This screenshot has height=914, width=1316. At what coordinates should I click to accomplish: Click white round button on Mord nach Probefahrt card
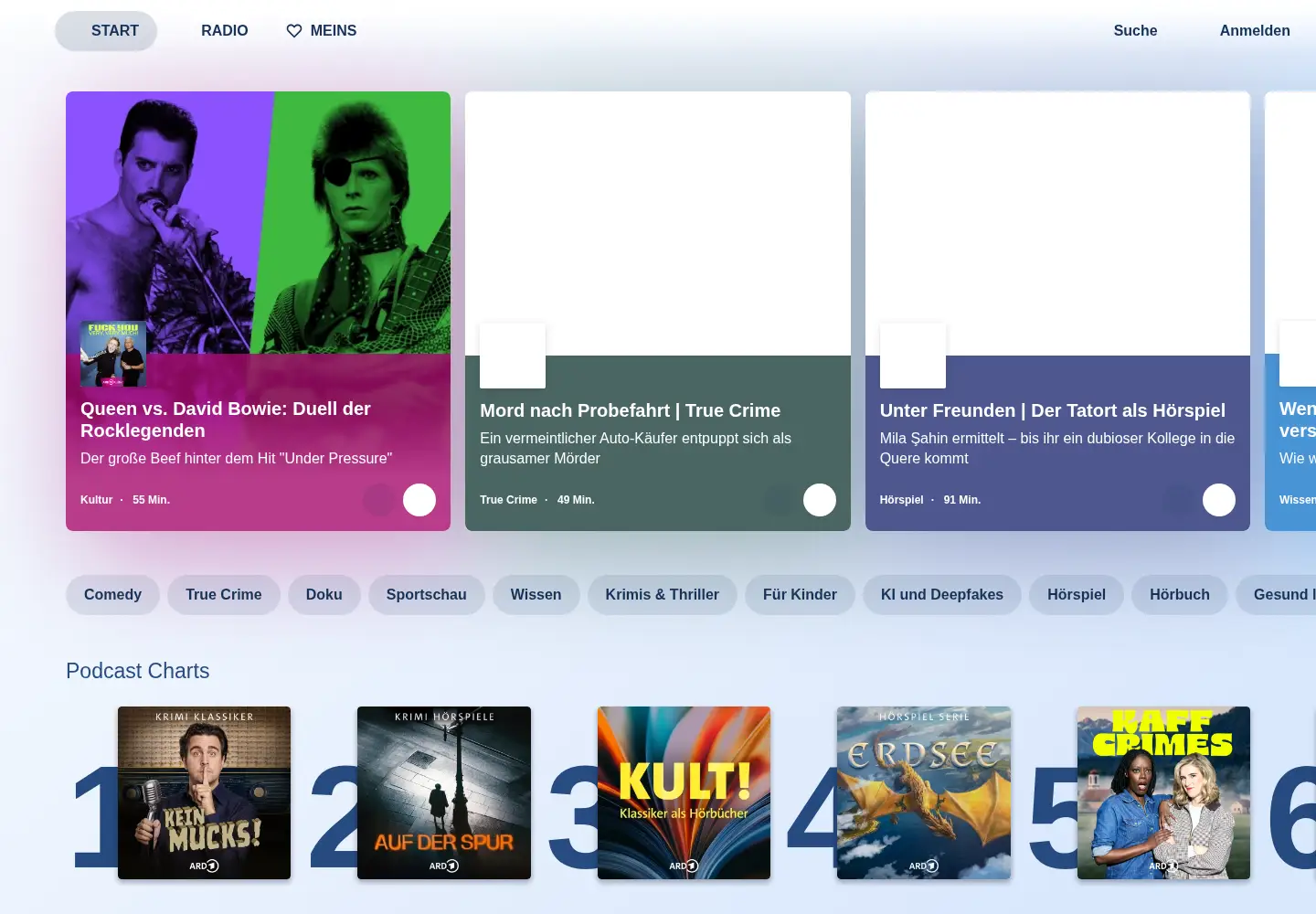(820, 500)
